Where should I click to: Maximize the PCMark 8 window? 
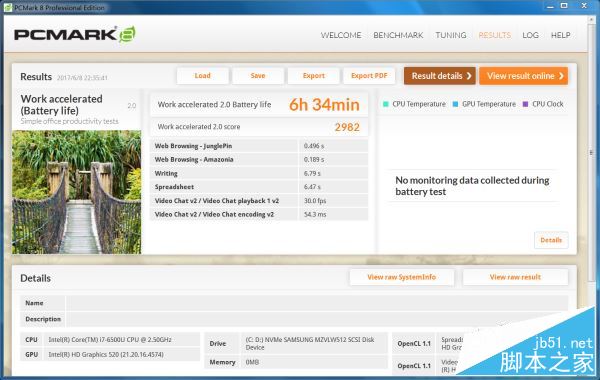tap(564, 6)
